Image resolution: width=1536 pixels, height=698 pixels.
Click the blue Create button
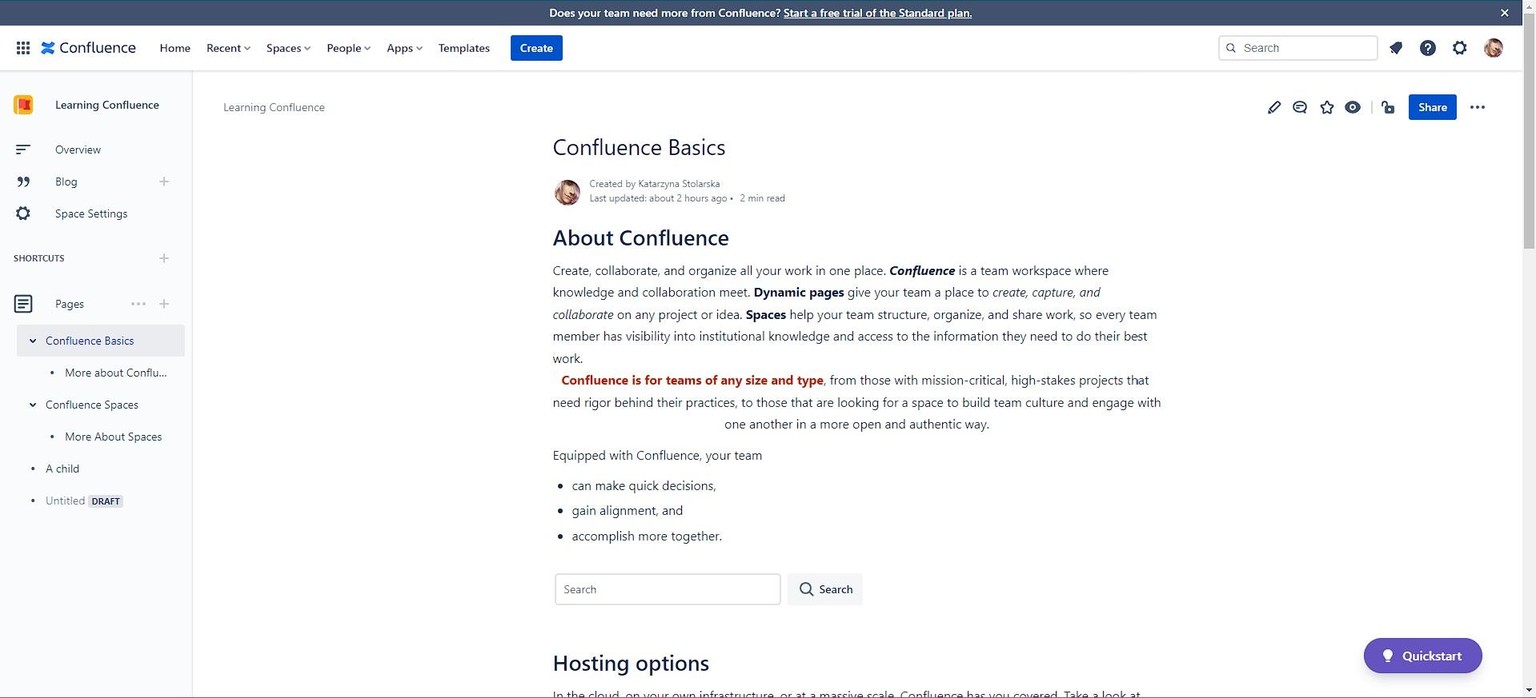click(x=536, y=48)
